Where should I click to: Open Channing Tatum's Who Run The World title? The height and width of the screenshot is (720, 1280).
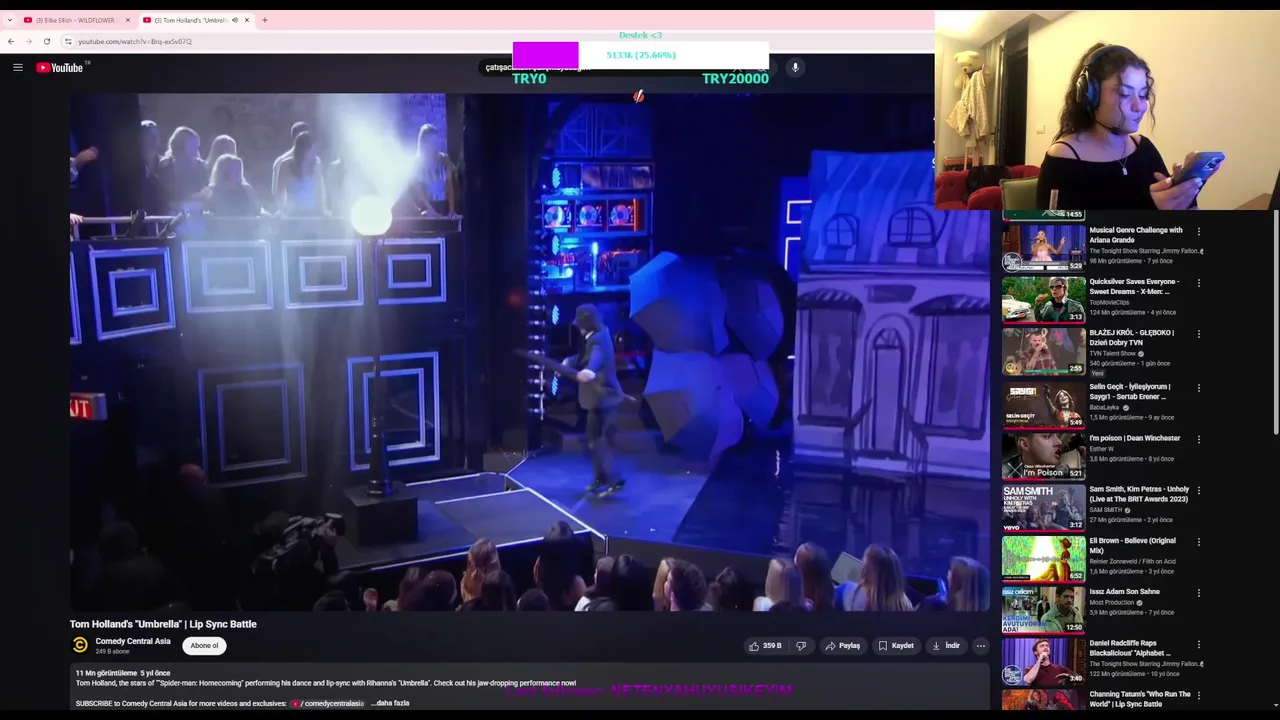tap(1140, 699)
